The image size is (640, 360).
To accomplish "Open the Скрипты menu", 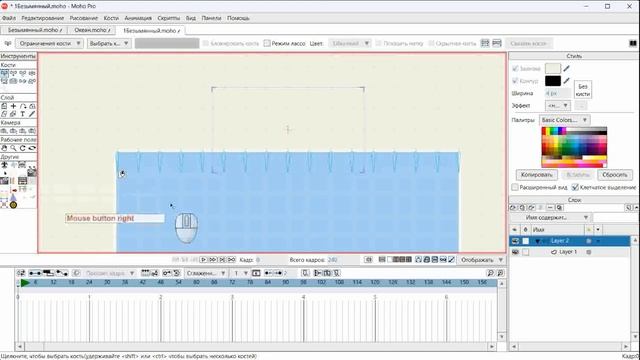I will [x=169, y=18].
